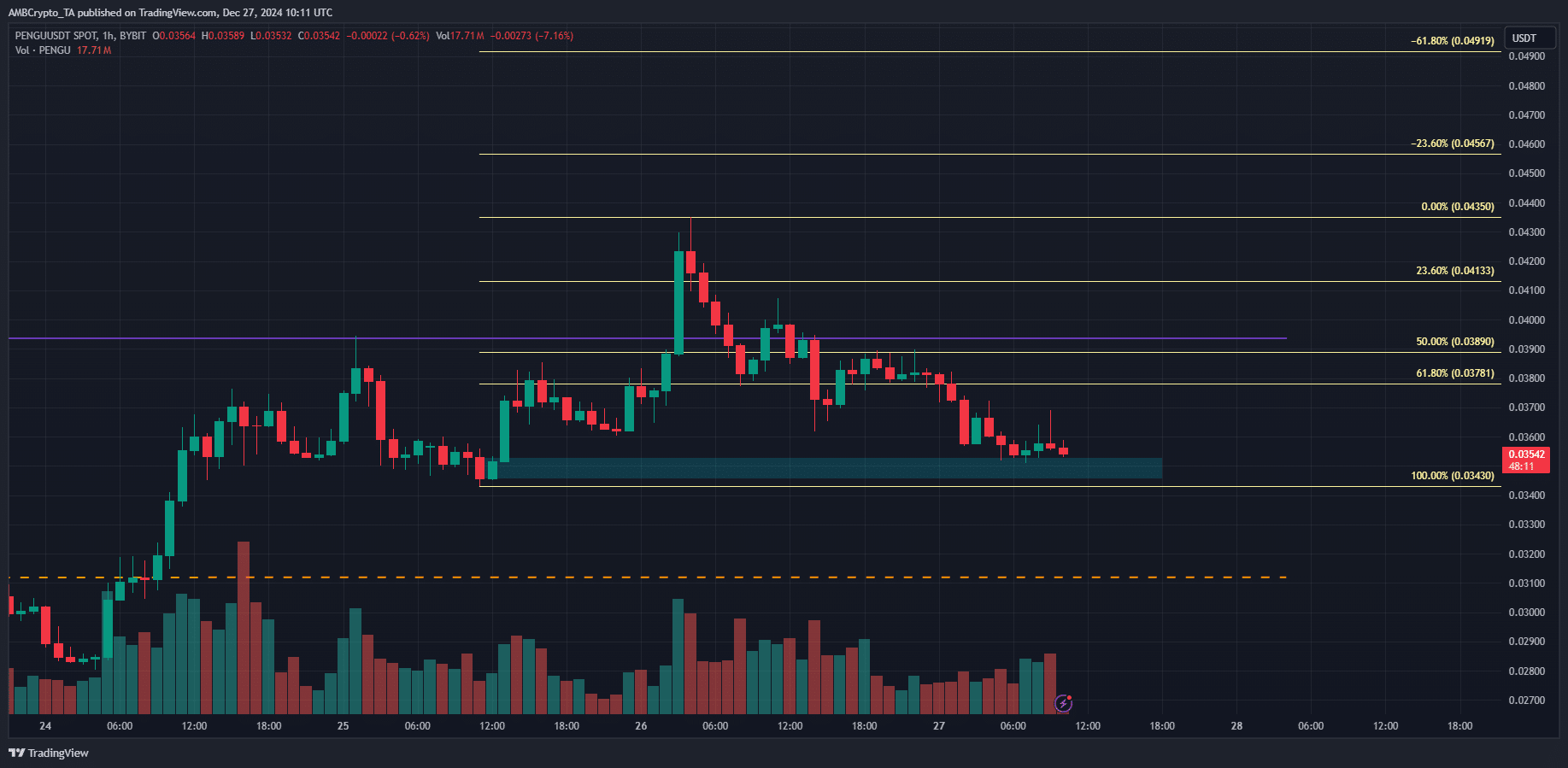This screenshot has width=1568, height=768.
Task: Click the 0.03000 price axis label
Action: (x=1526, y=613)
